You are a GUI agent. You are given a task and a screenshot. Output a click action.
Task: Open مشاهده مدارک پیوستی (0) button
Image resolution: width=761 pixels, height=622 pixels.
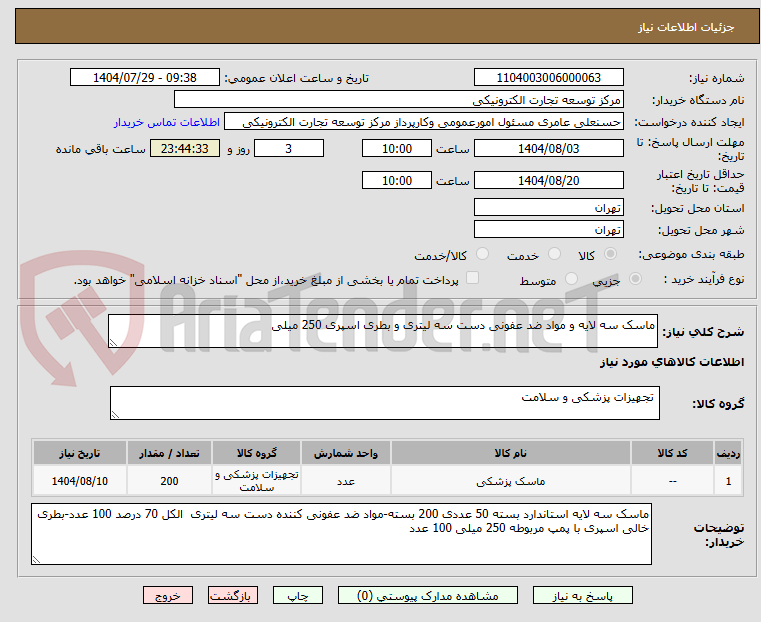point(428,595)
